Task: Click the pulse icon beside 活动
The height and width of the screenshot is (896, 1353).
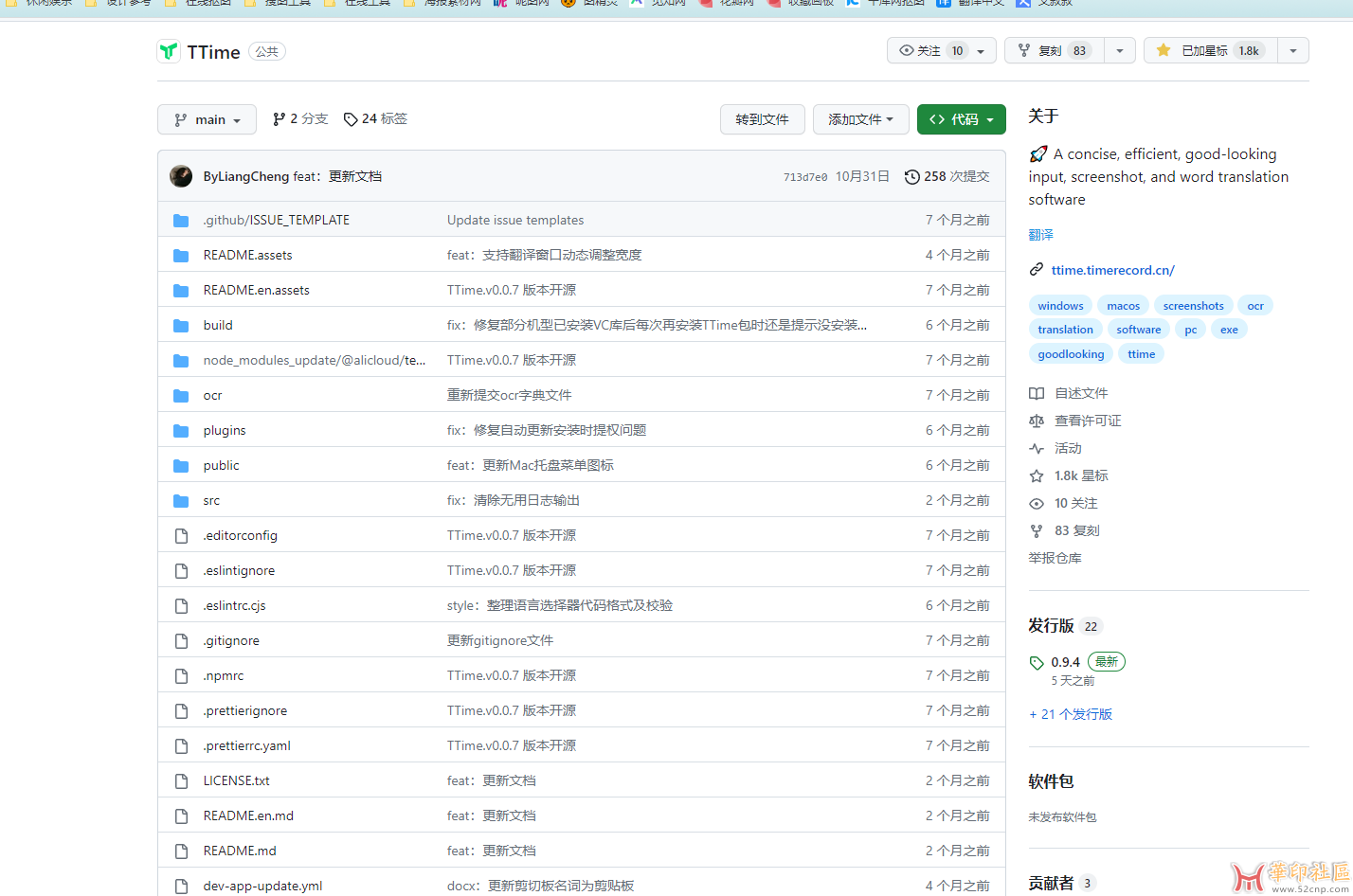Action: (1037, 448)
